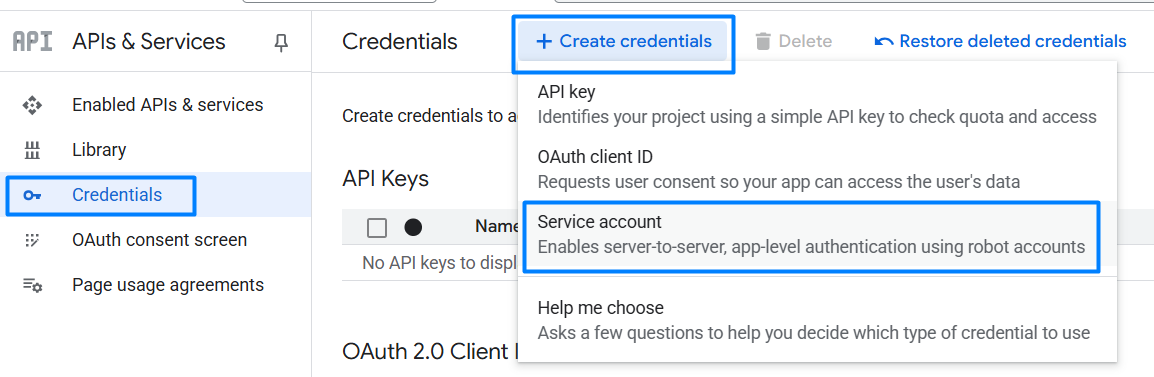1154x377 pixels.
Task: Click the API Keys section heading
Action: pyautogui.click(x=386, y=178)
